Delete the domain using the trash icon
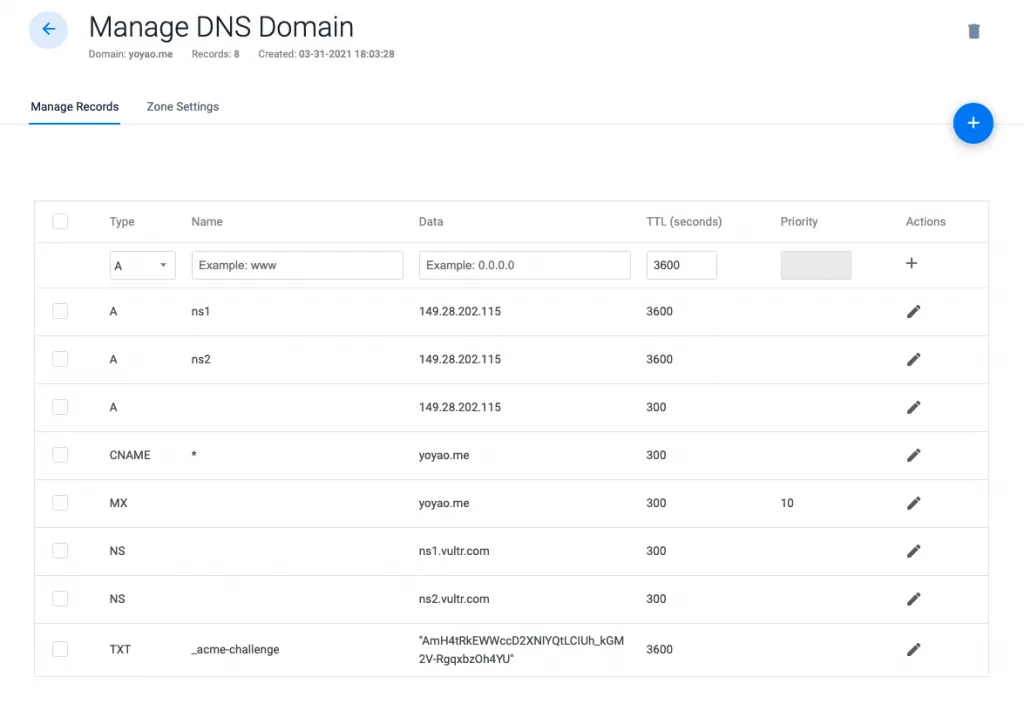This screenshot has width=1024, height=704. click(x=973, y=30)
